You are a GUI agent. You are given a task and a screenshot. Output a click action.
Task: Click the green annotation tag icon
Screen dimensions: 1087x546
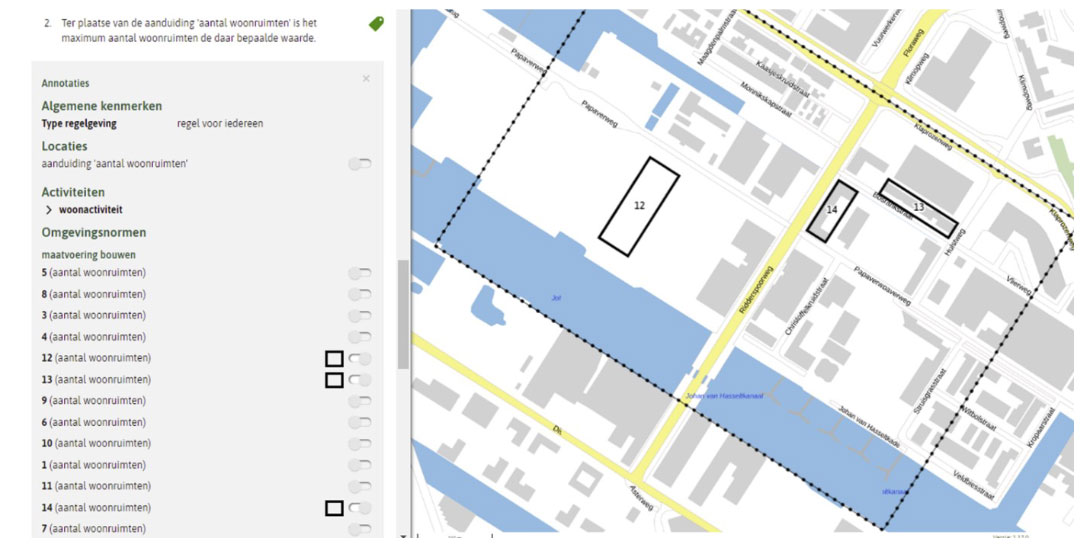pos(376,23)
